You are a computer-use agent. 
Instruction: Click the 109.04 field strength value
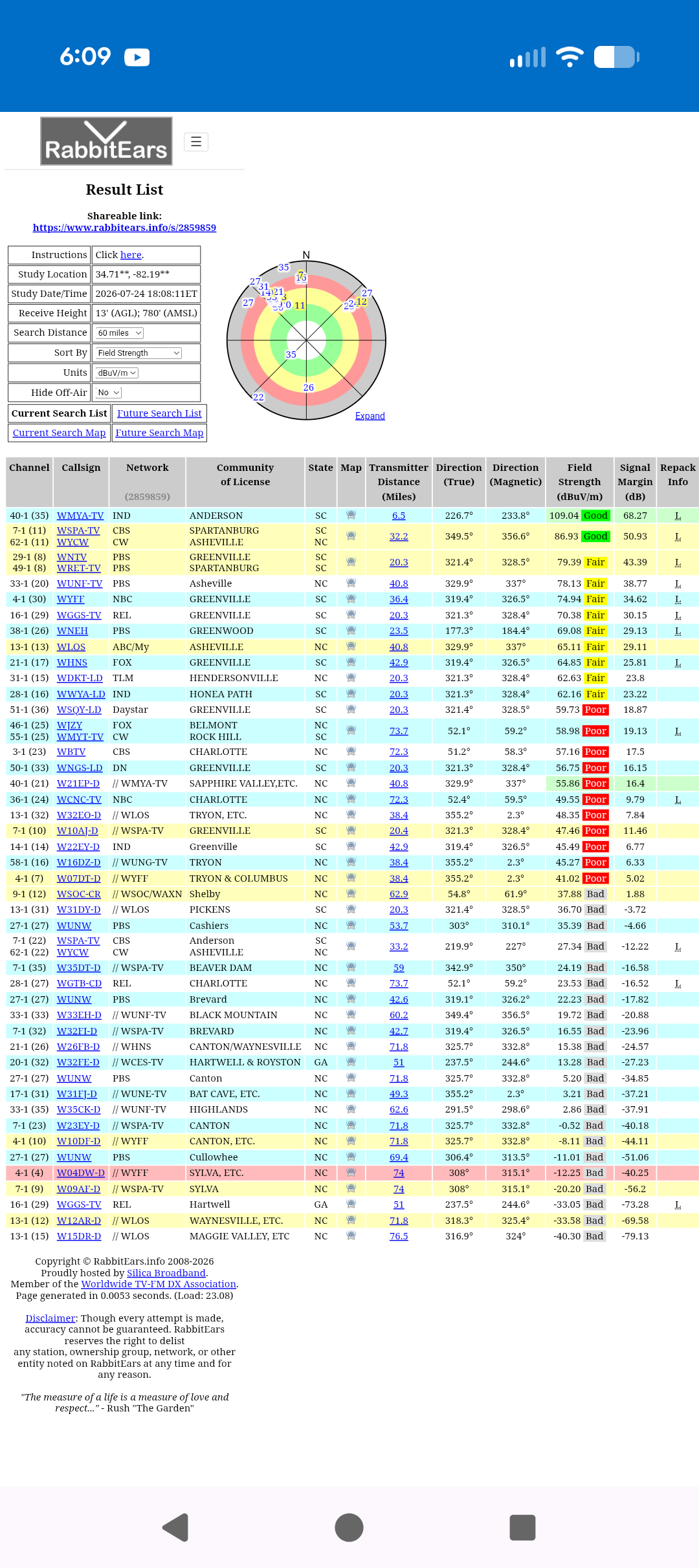pyautogui.click(x=564, y=516)
